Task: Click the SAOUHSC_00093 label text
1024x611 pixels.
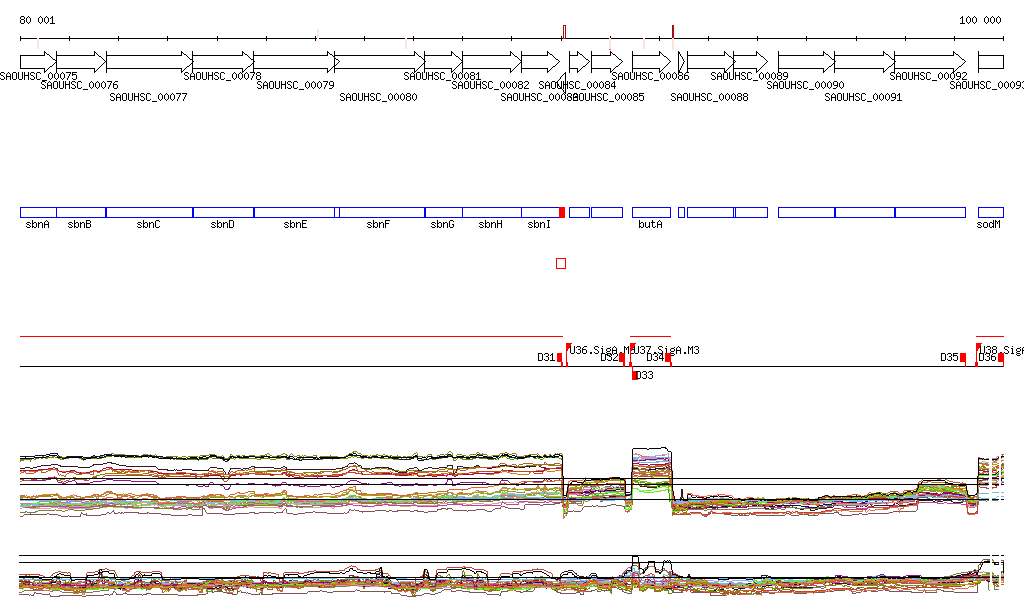Action: [x=987, y=85]
